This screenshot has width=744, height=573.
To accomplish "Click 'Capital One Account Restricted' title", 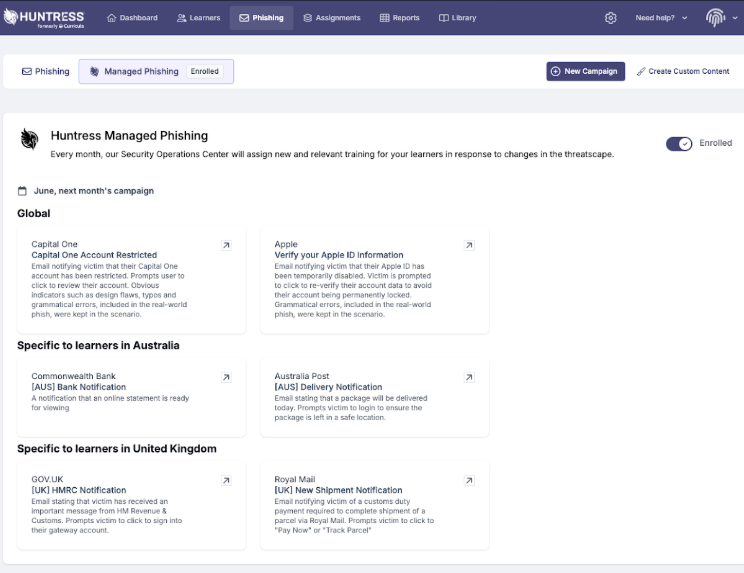I will (x=94, y=255).
